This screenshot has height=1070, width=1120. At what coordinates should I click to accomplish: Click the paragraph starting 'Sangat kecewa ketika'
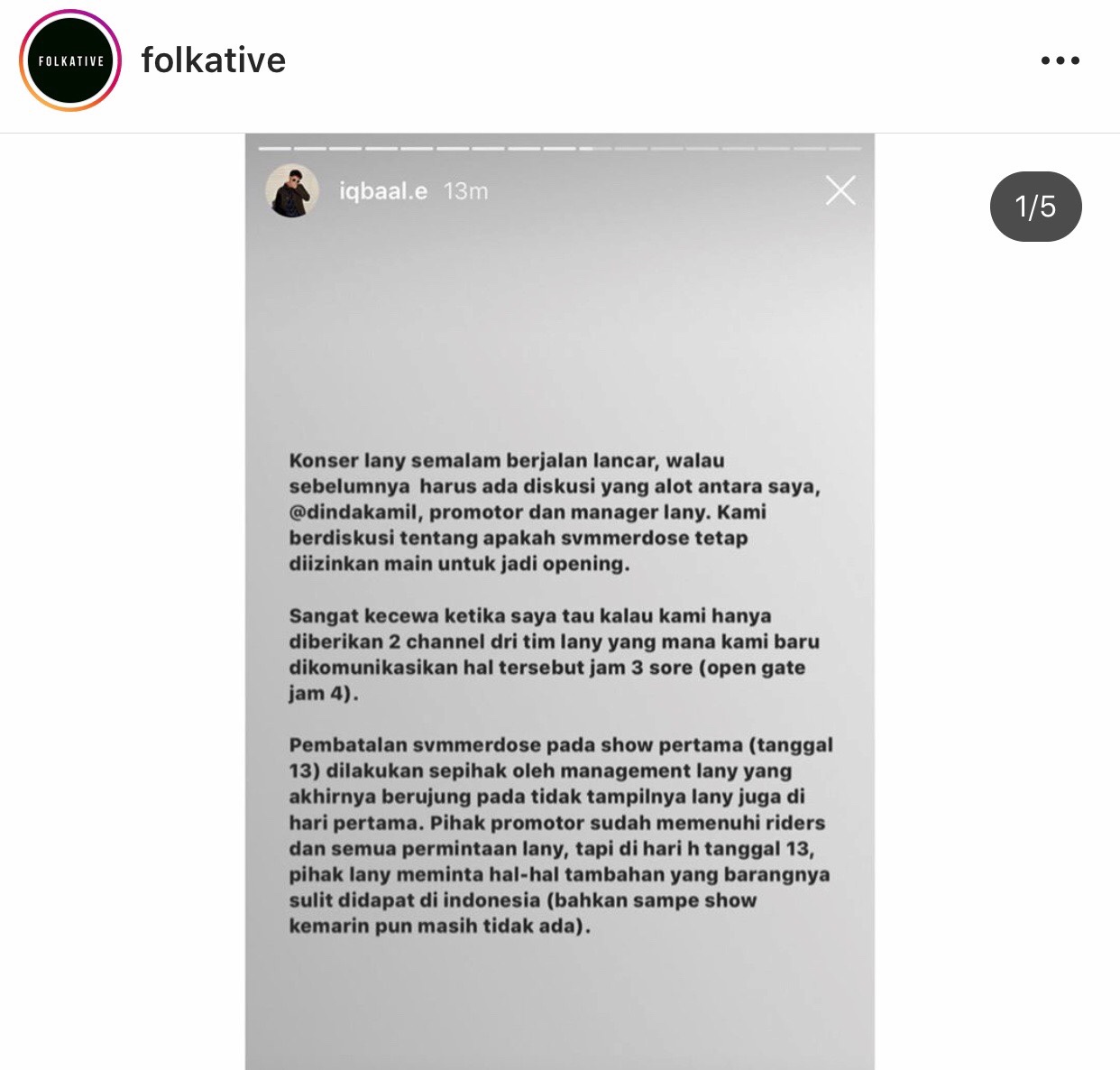(x=554, y=655)
